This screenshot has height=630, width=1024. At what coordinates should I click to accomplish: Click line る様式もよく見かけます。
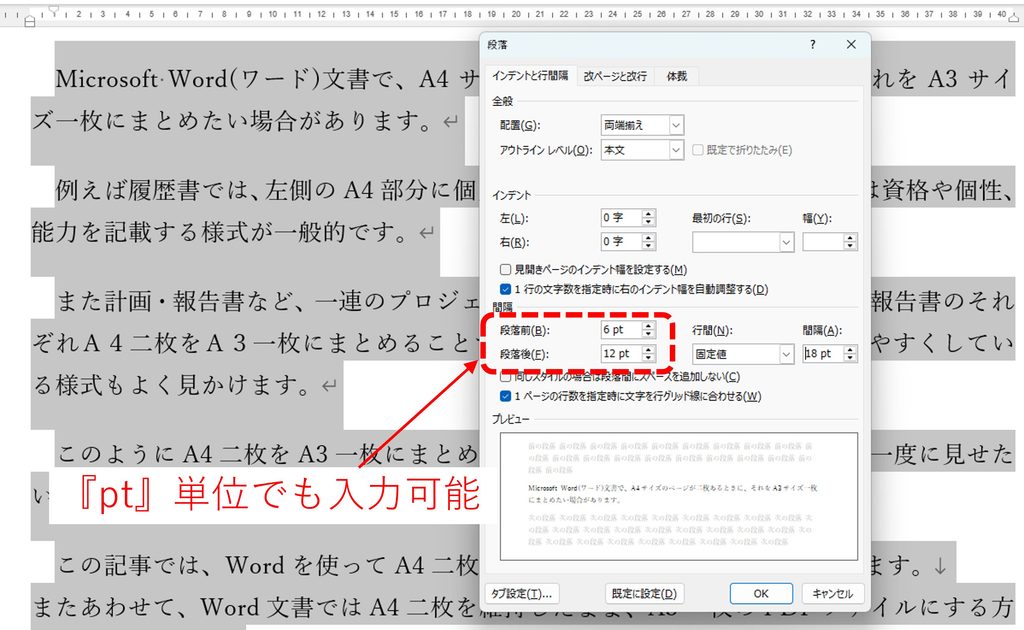185,385
